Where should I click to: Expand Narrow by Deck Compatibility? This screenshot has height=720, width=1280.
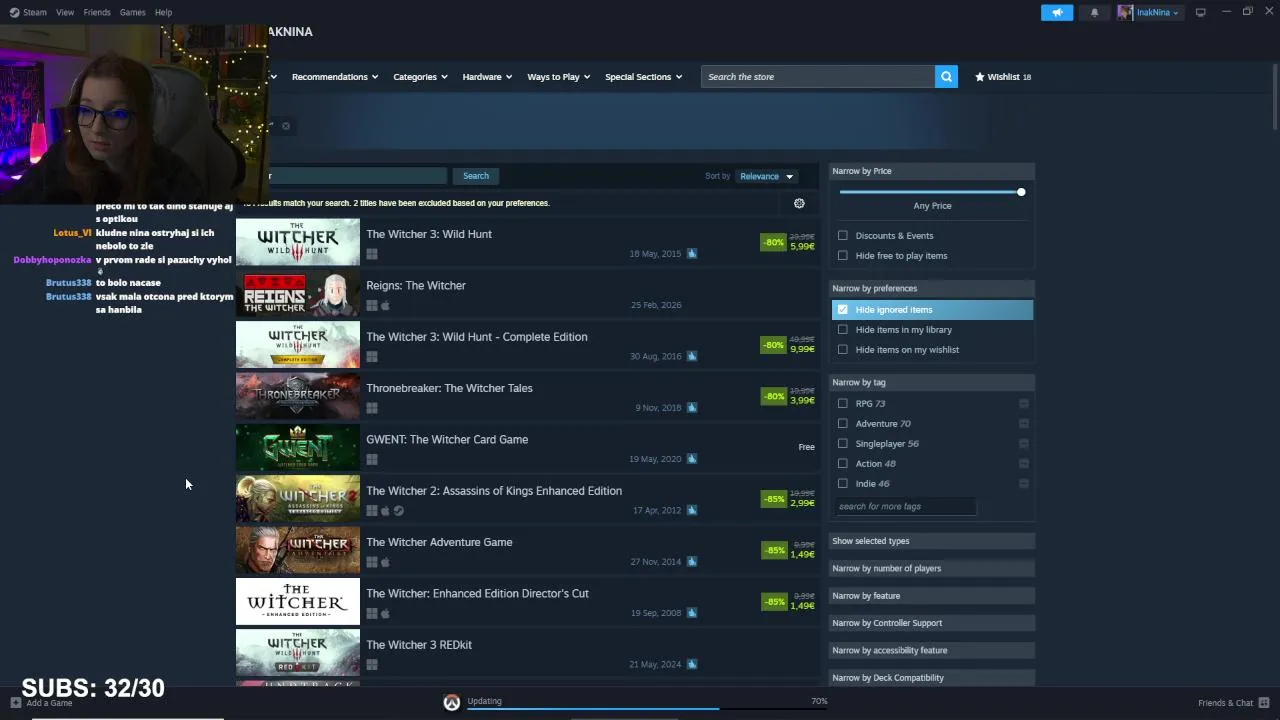tap(932, 677)
